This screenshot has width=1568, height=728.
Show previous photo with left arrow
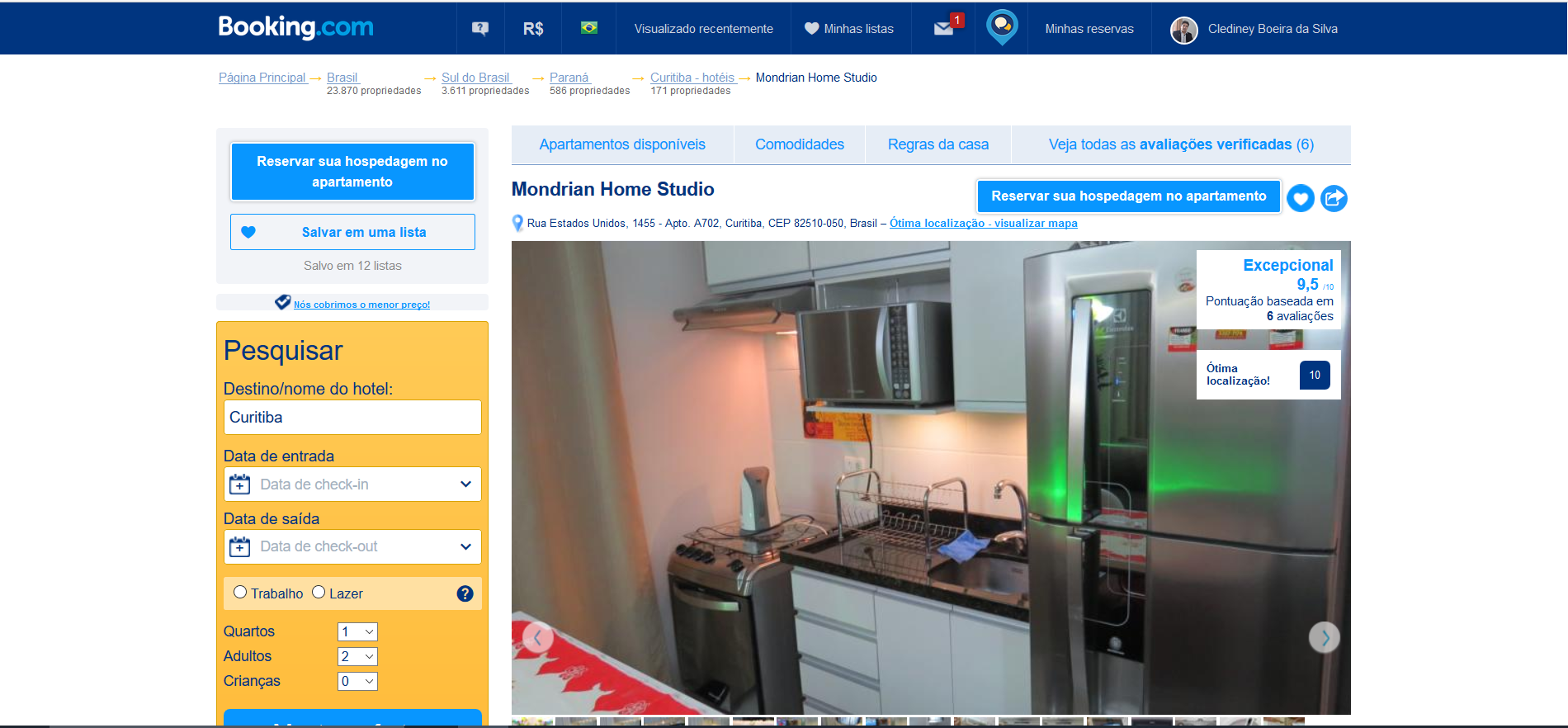coord(538,637)
